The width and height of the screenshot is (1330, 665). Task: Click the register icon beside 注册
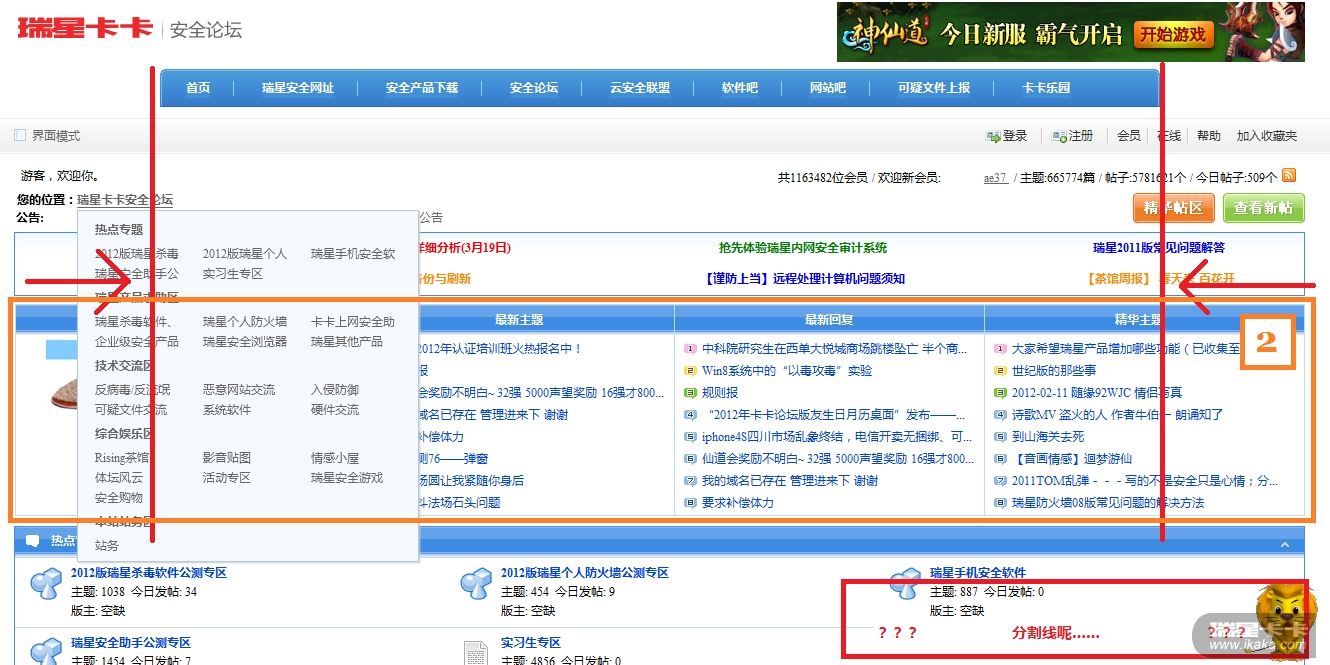click(1060, 136)
